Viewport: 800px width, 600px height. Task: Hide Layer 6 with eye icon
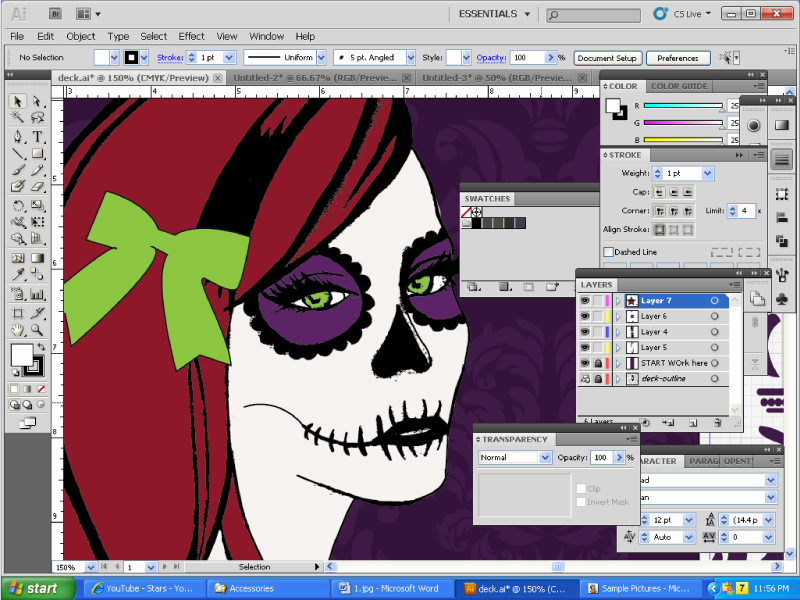585,316
